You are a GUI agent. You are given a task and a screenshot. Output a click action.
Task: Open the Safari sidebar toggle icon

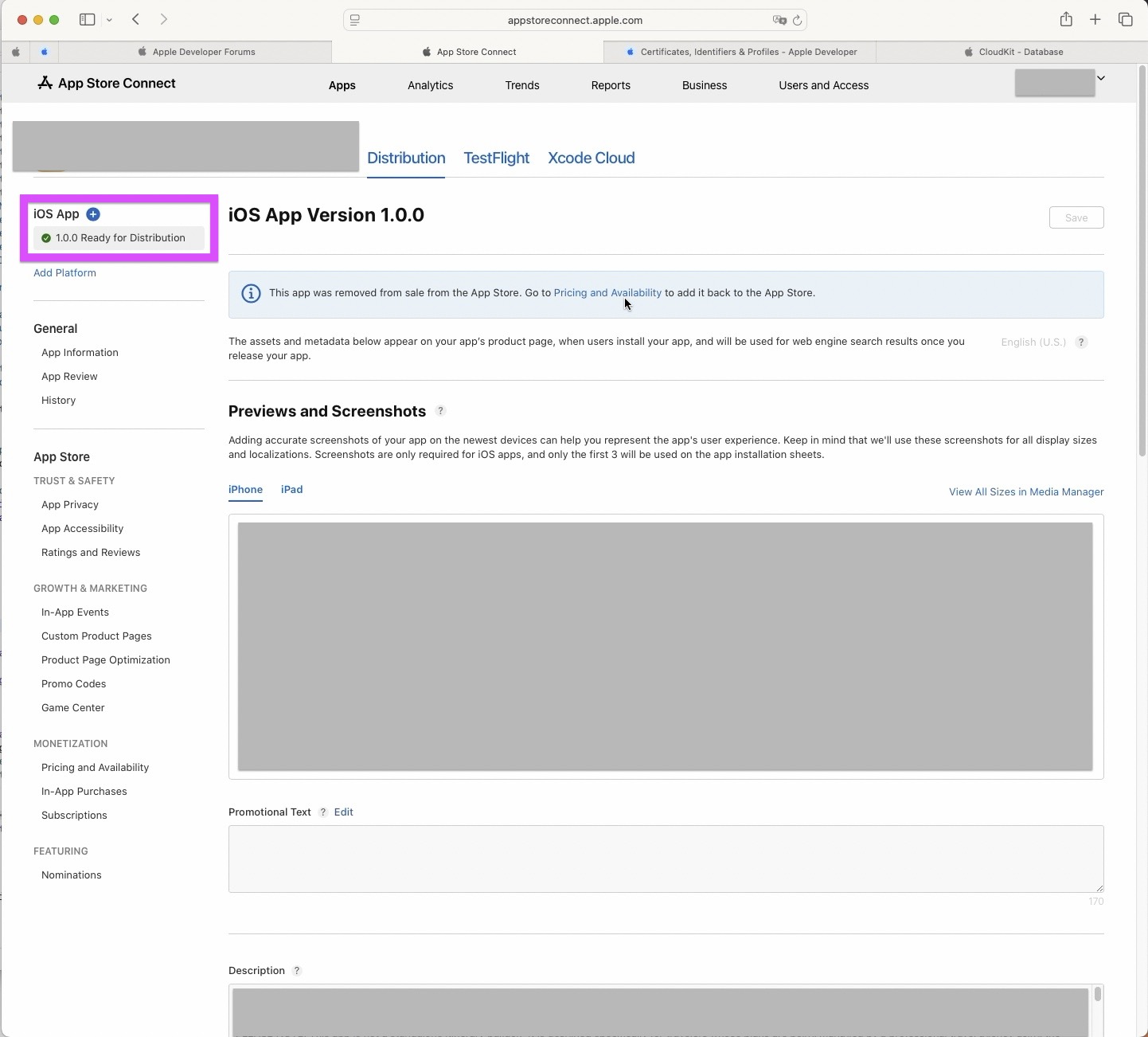point(88,20)
